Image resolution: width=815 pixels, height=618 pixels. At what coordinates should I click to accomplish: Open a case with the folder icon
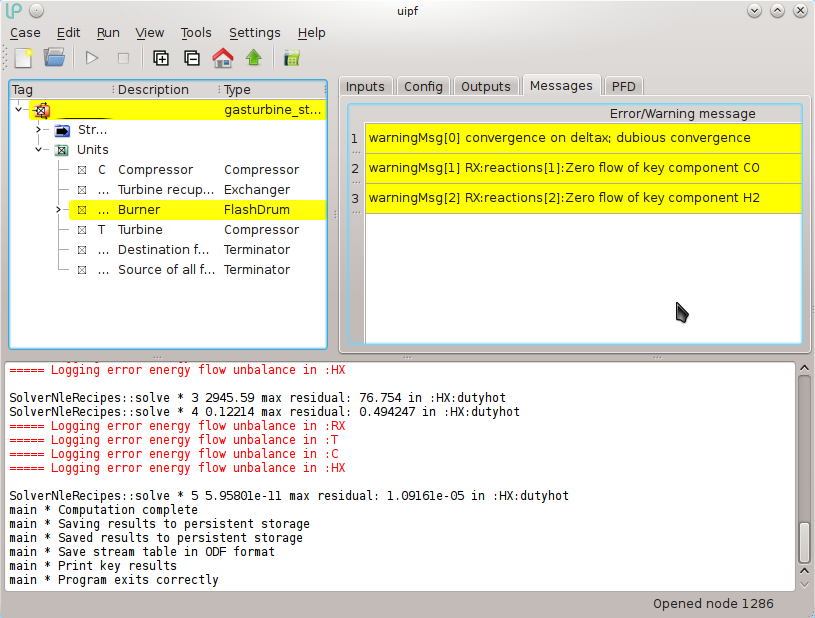coord(55,58)
